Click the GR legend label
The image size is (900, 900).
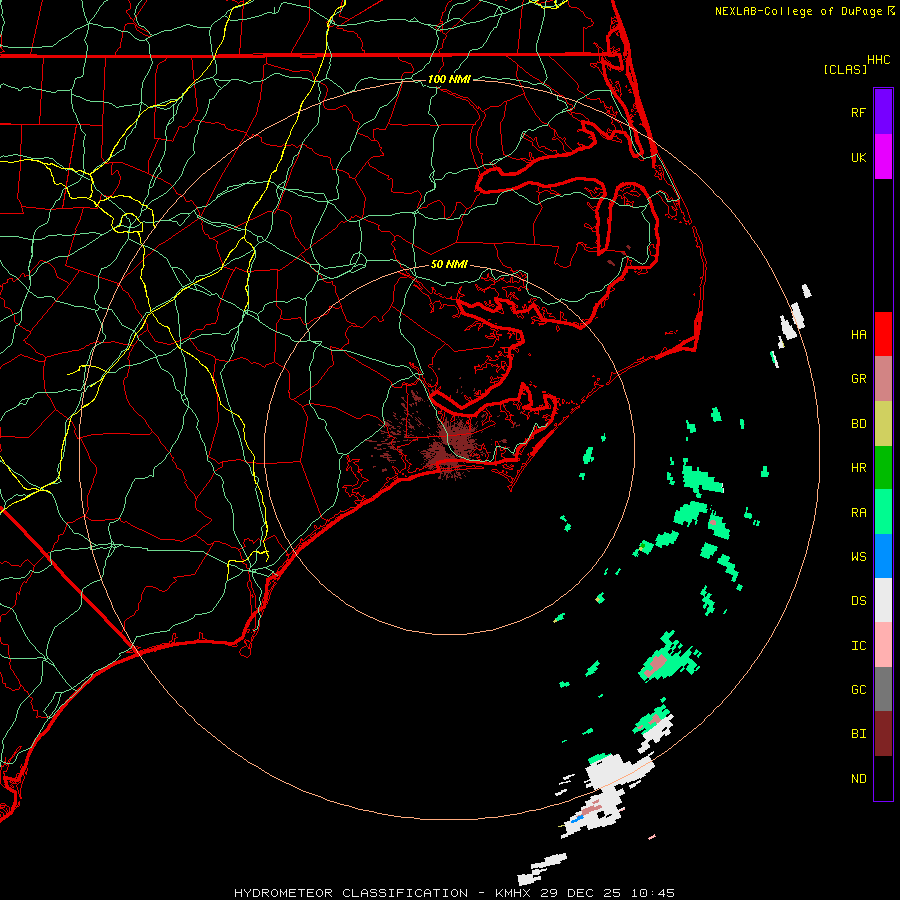858,379
